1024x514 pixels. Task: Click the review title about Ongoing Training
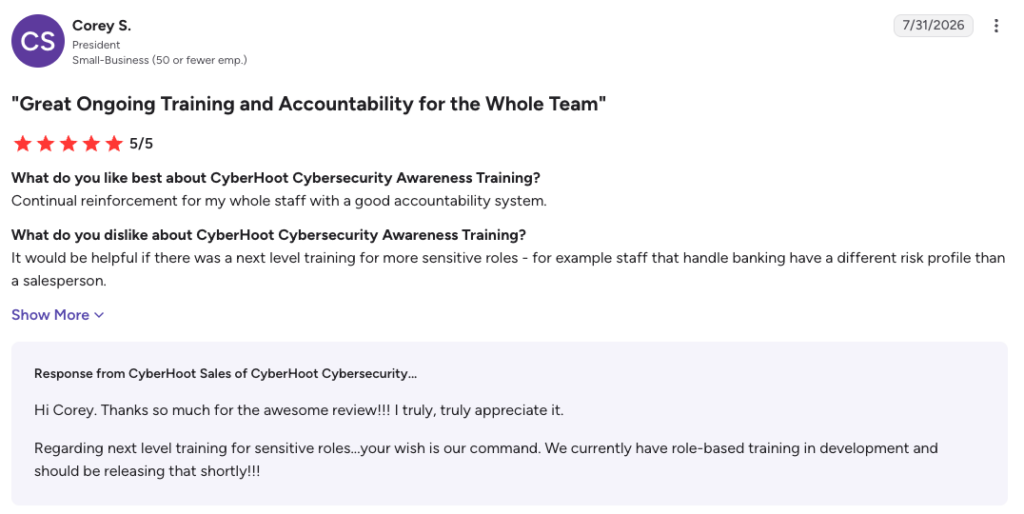[x=309, y=104]
